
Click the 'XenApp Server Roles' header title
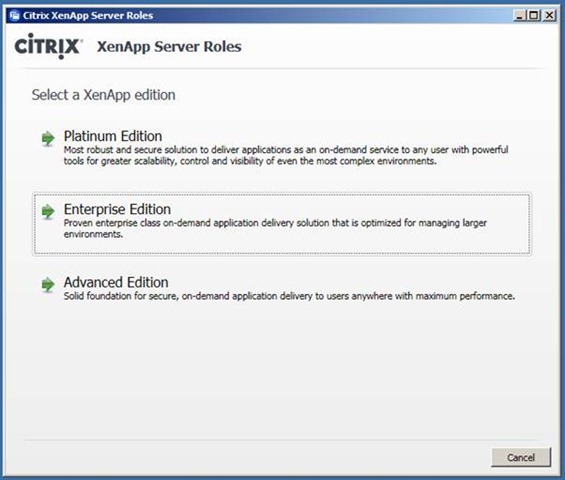point(169,46)
